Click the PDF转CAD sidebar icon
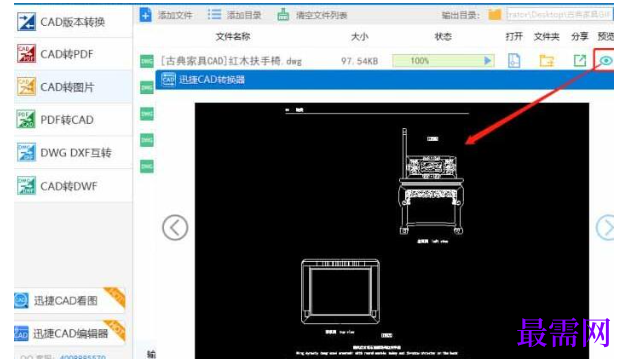629x364 pixels. click(26, 119)
